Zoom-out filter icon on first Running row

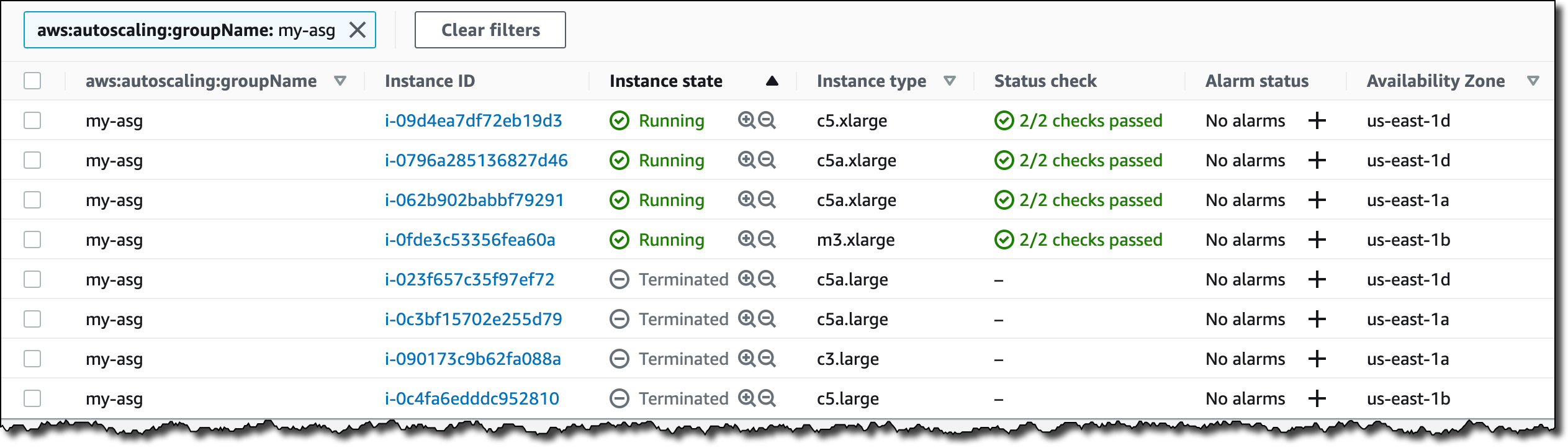tap(767, 120)
